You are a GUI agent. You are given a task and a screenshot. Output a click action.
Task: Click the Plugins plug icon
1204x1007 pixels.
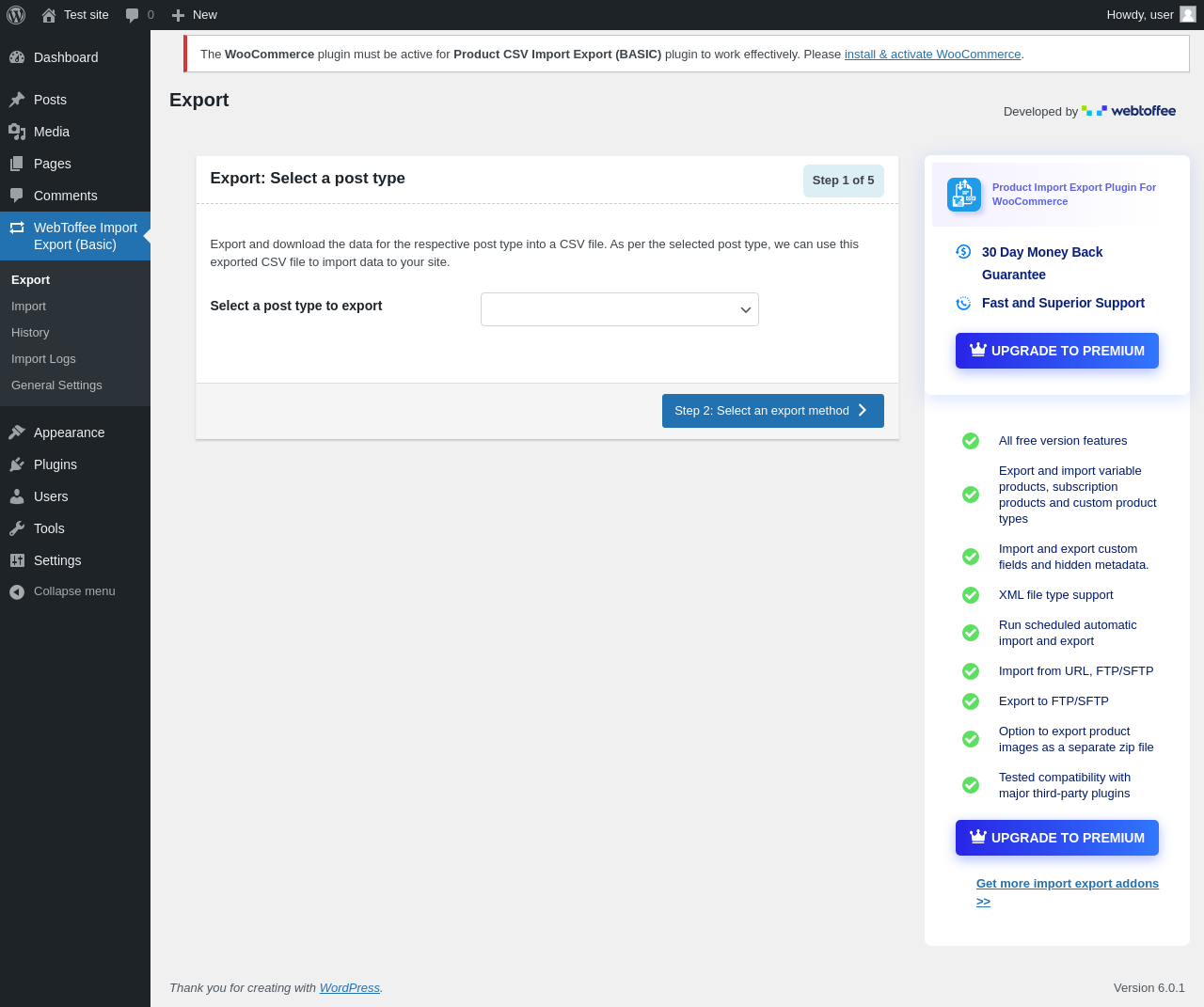17,464
